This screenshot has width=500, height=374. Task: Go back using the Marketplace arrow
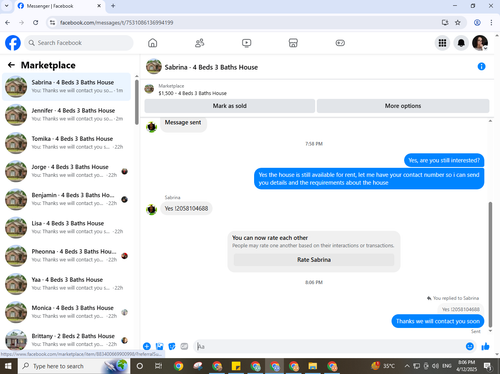pos(11,65)
